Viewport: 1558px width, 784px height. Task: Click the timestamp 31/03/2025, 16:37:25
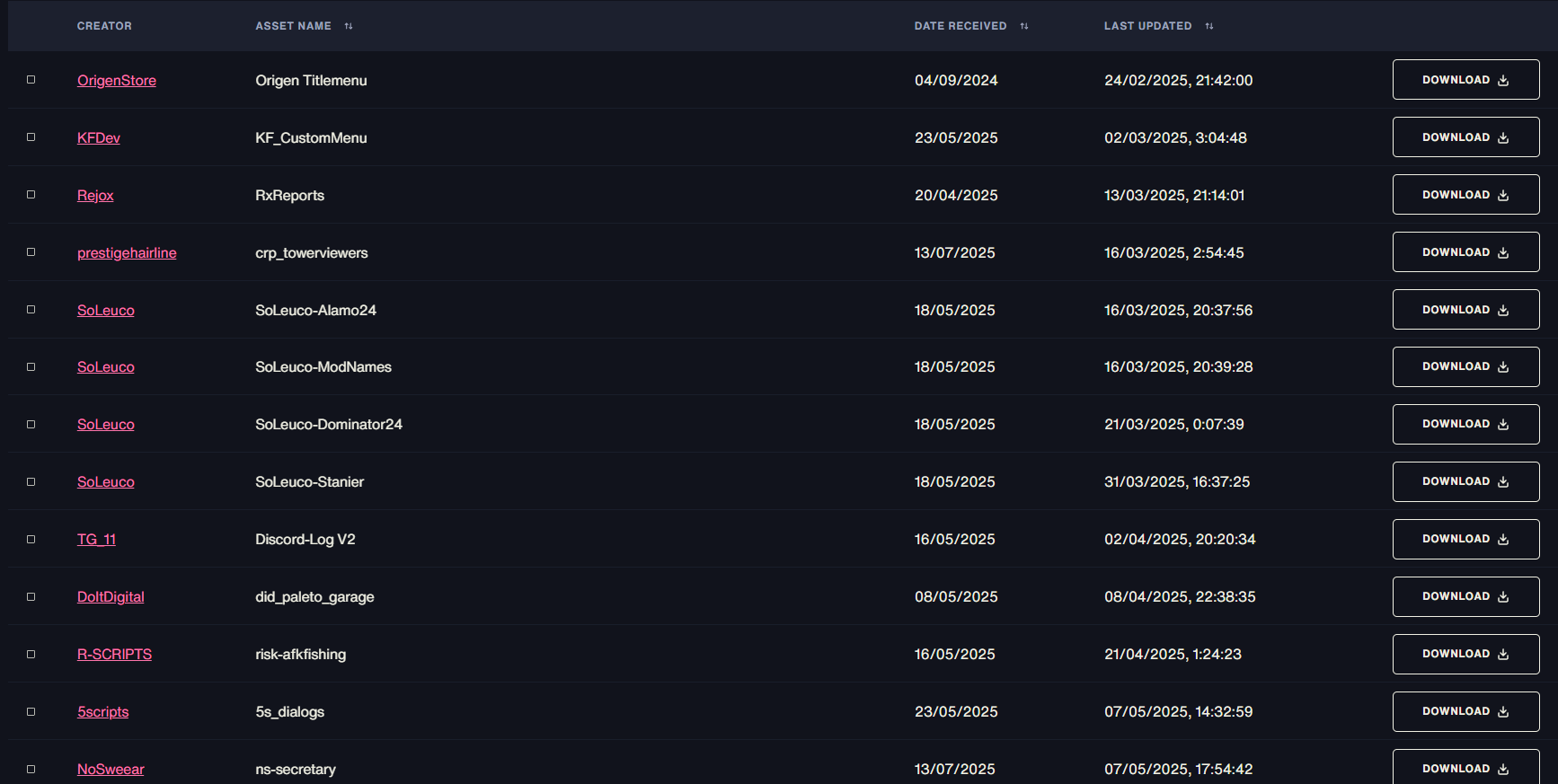(x=1177, y=482)
